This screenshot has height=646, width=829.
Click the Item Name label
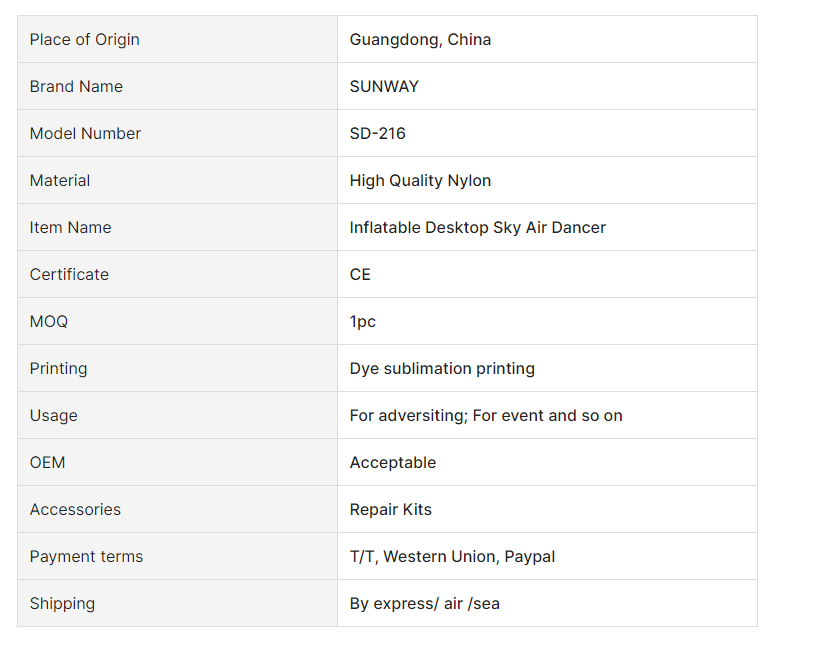pyautogui.click(x=70, y=227)
